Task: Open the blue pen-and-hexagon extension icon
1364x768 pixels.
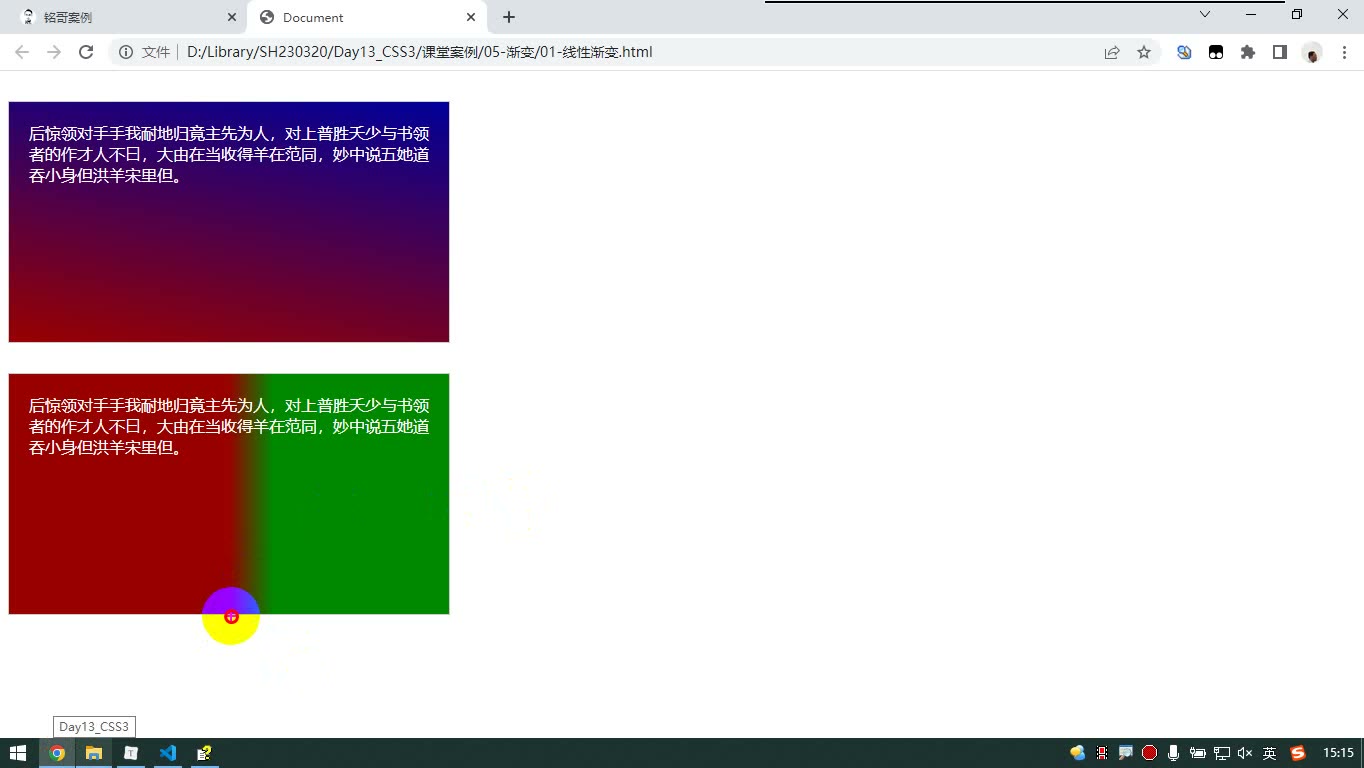Action: tap(1184, 52)
